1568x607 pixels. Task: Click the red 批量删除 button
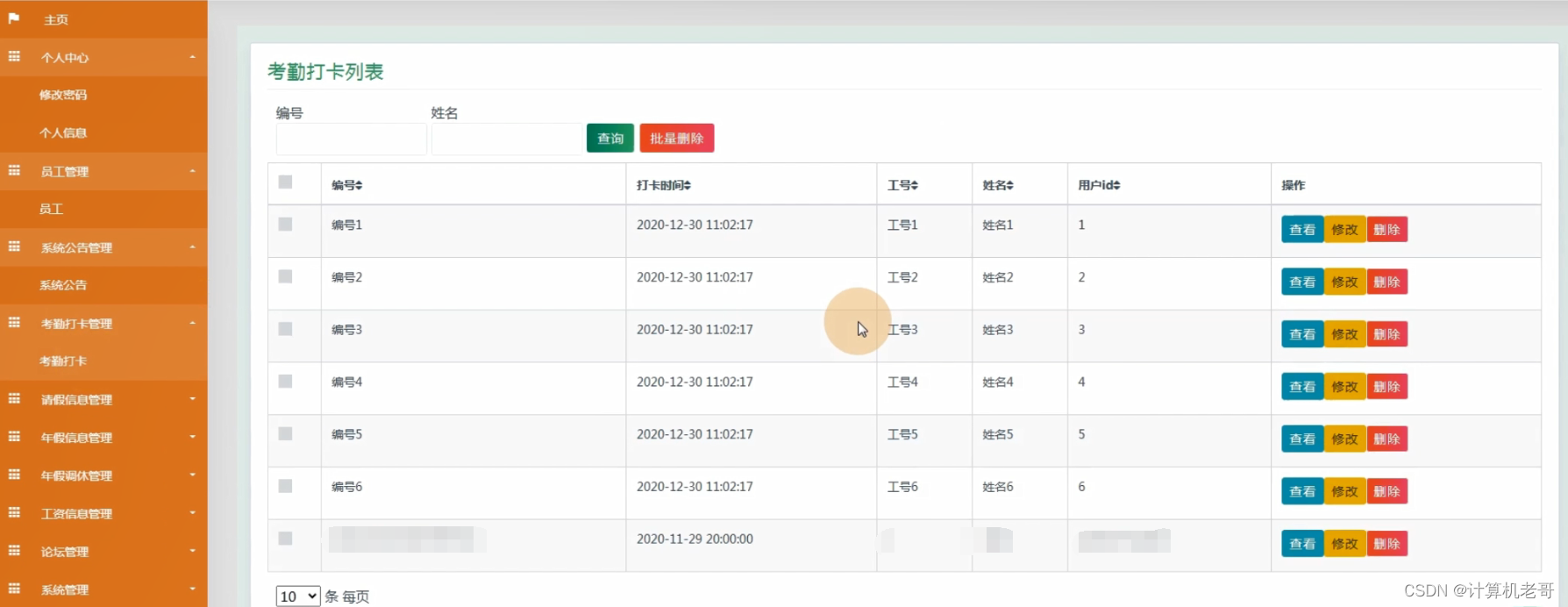pyautogui.click(x=677, y=139)
